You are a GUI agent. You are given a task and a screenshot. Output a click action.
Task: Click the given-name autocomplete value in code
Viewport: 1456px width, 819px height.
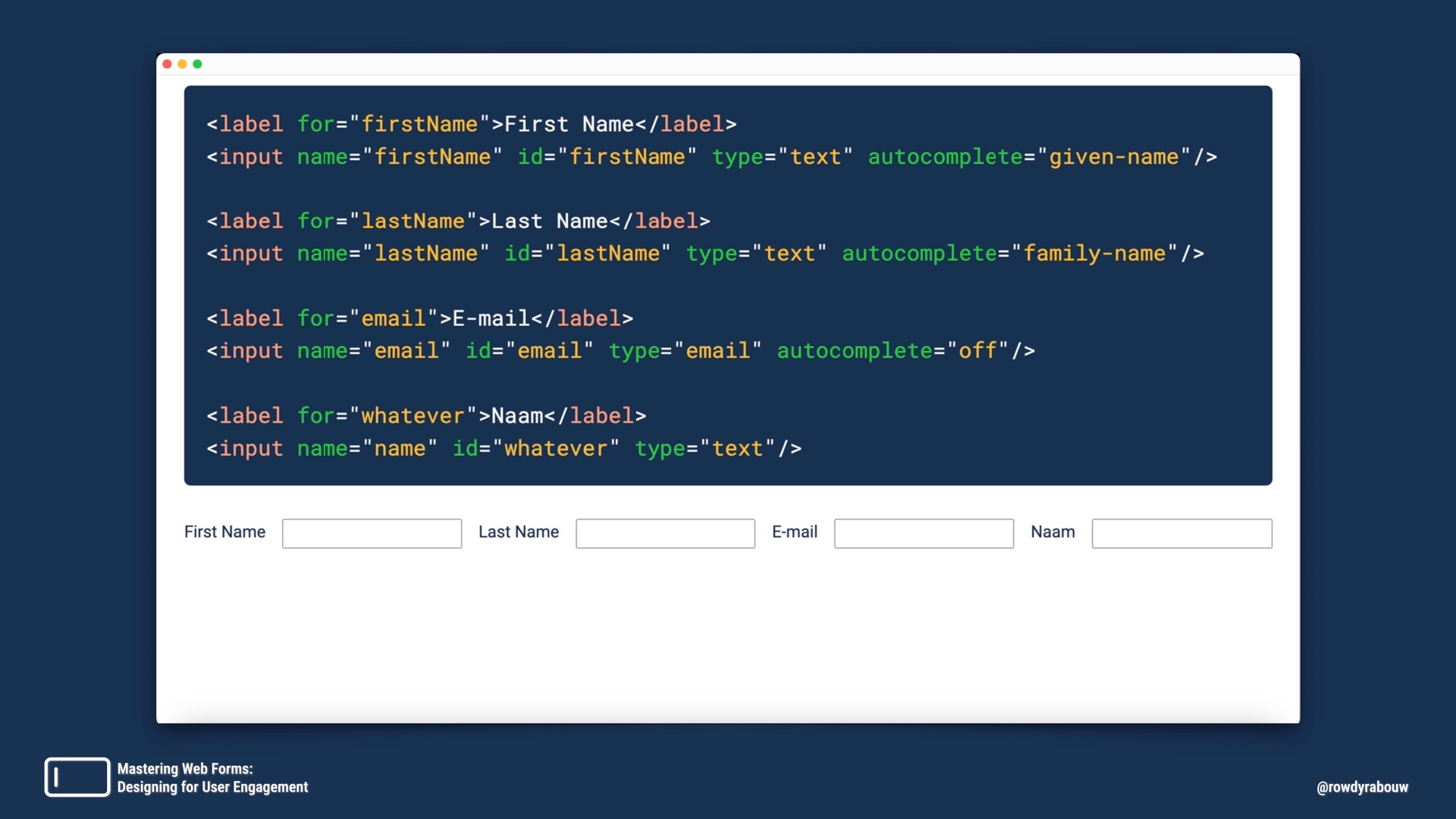tap(1113, 157)
